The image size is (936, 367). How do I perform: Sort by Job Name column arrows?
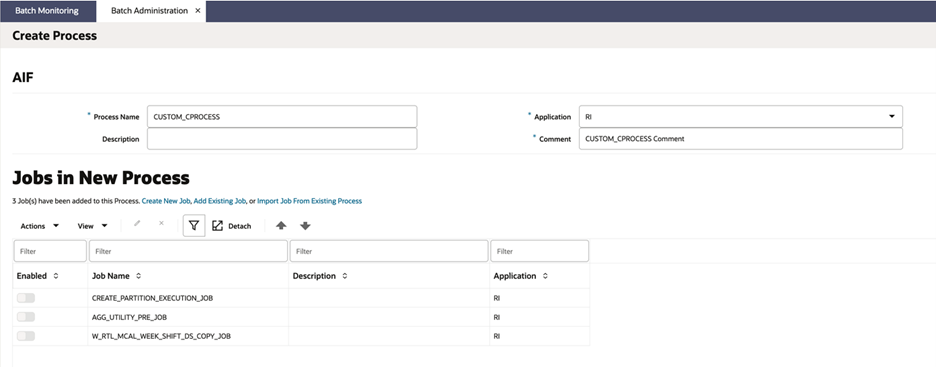coord(138,276)
